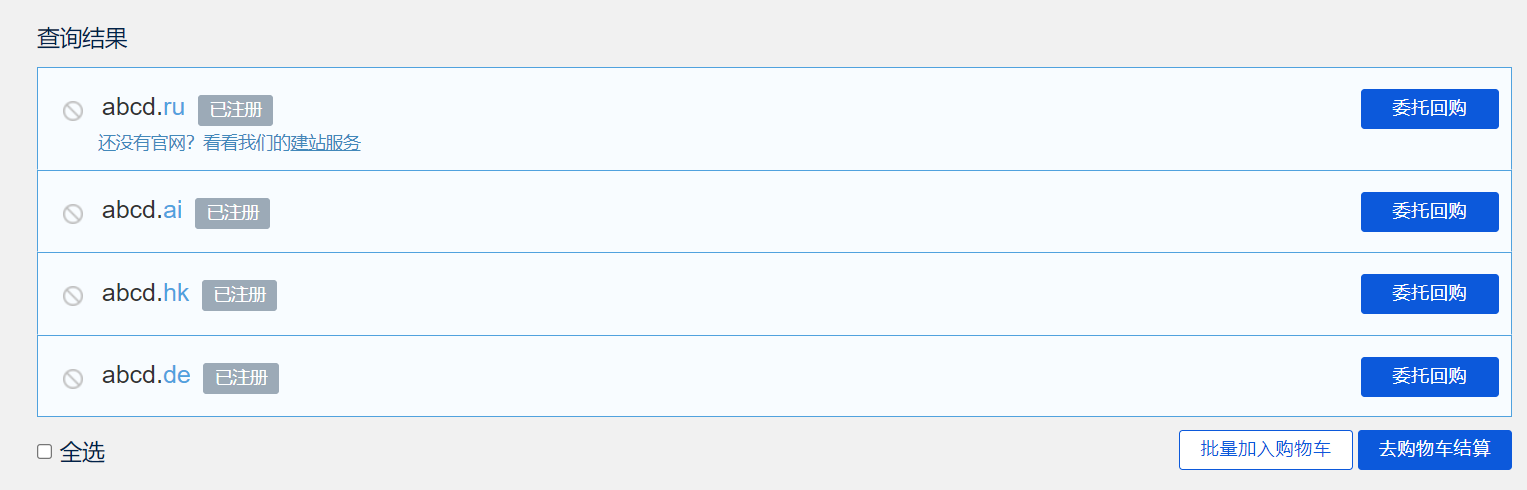The image size is (1527, 490).
Task: Click 已注册 tag beside abcd.hk
Action: (239, 295)
